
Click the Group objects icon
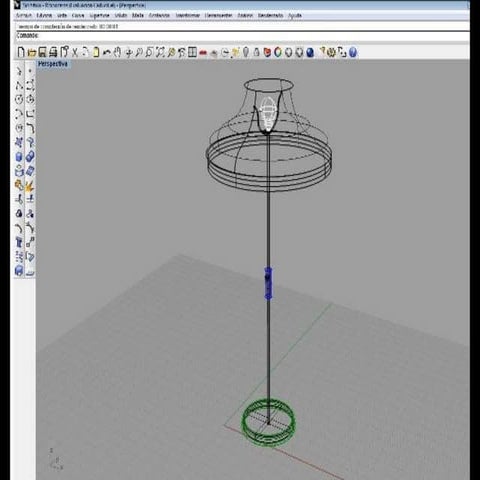pos(19,214)
